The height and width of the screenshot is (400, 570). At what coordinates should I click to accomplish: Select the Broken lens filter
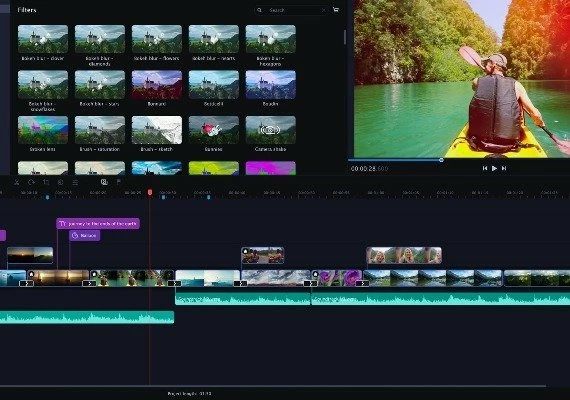[43, 130]
